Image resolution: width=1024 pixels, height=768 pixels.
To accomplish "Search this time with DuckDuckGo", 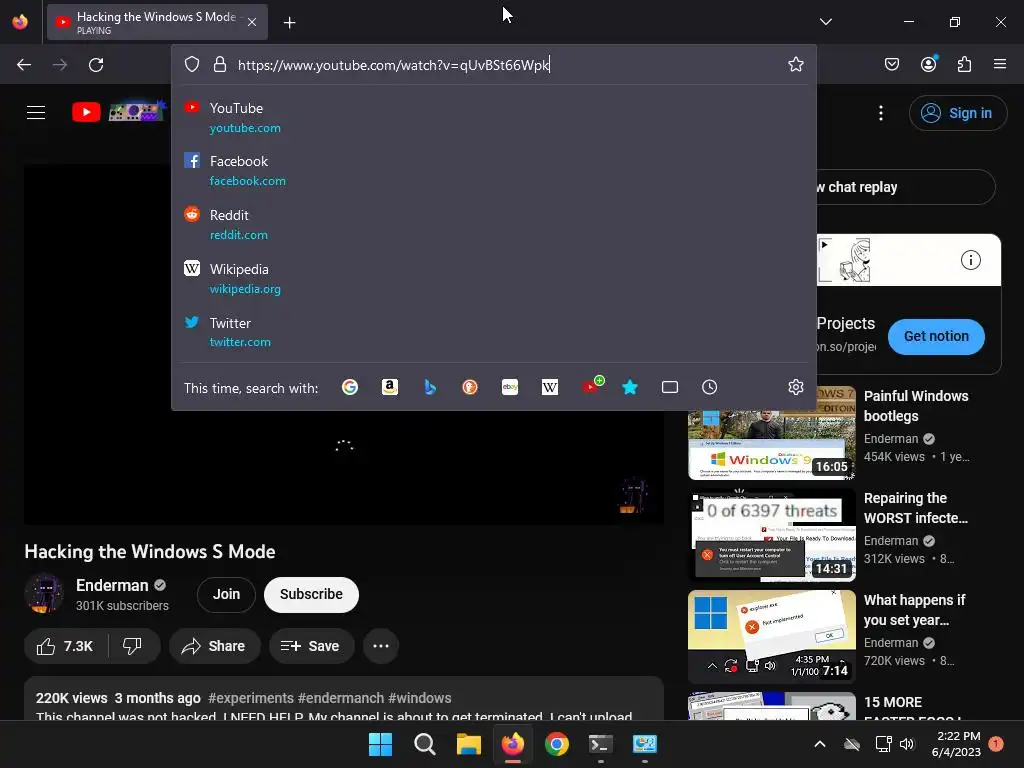I will click(470, 387).
